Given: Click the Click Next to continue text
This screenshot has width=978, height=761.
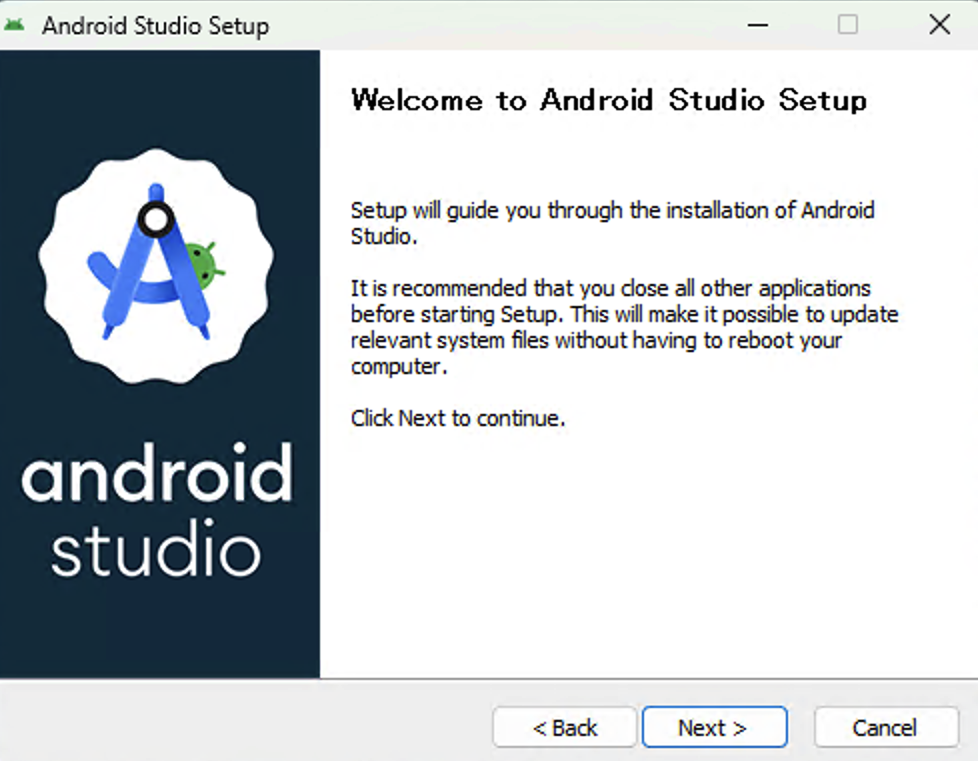Looking at the screenshot, I should coord(458,418).
